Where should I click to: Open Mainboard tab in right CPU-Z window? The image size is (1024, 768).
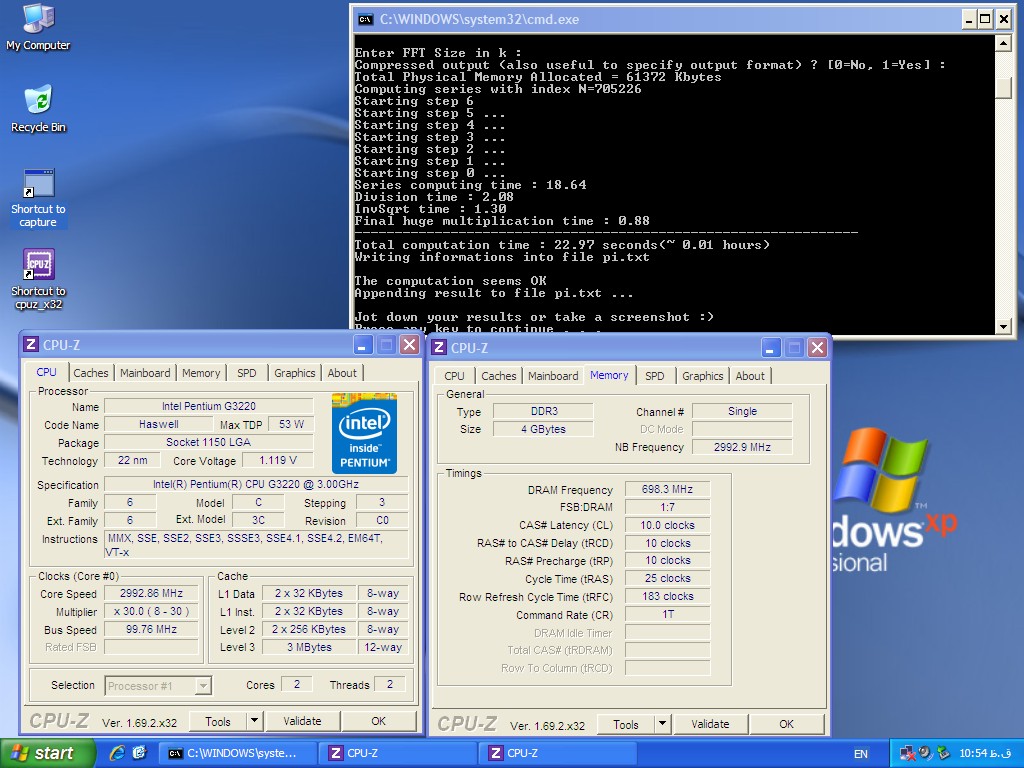(x=553, y=376)
